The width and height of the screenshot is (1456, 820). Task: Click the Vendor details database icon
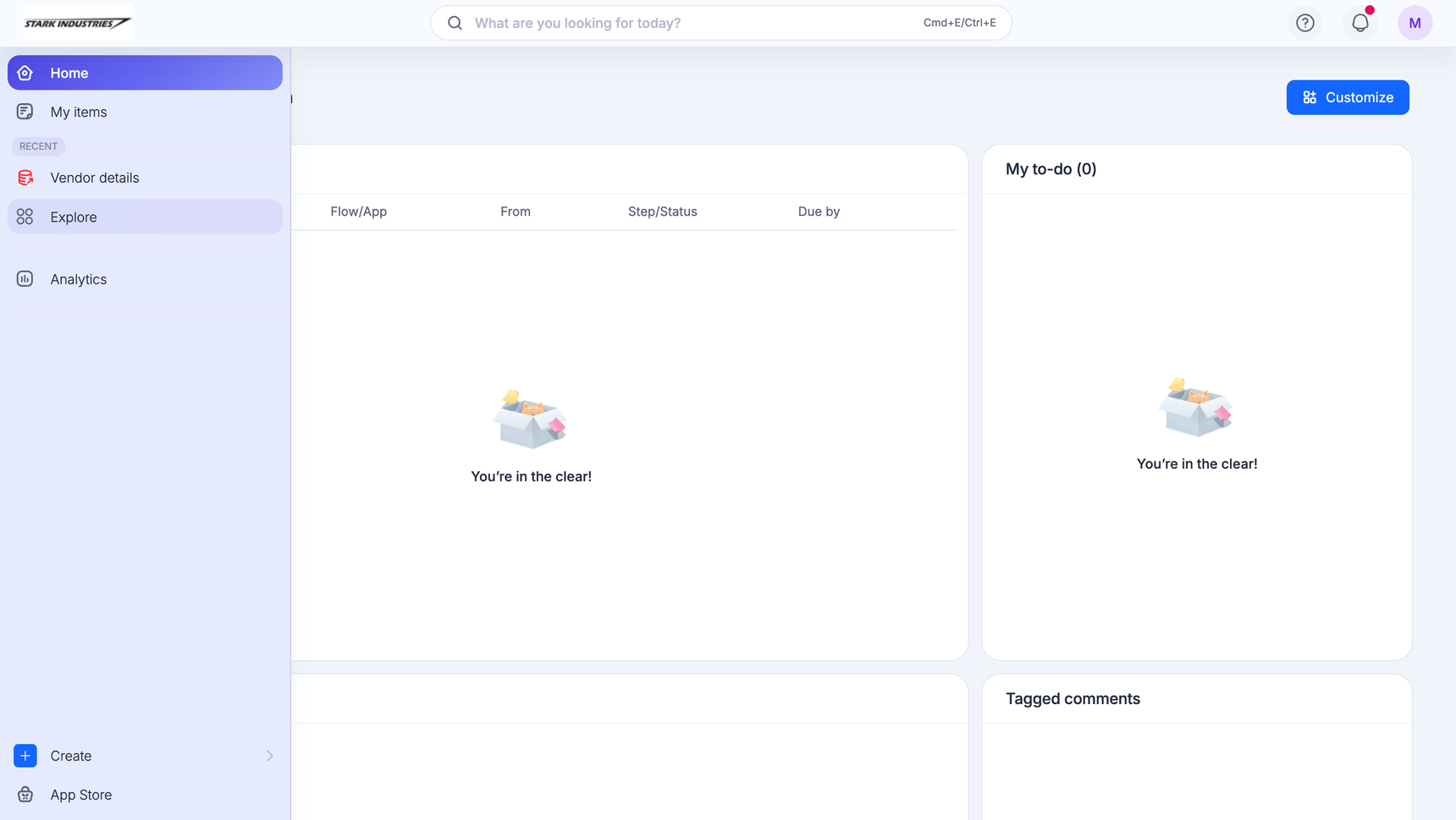pyautogui.click(x=25, y=178)
